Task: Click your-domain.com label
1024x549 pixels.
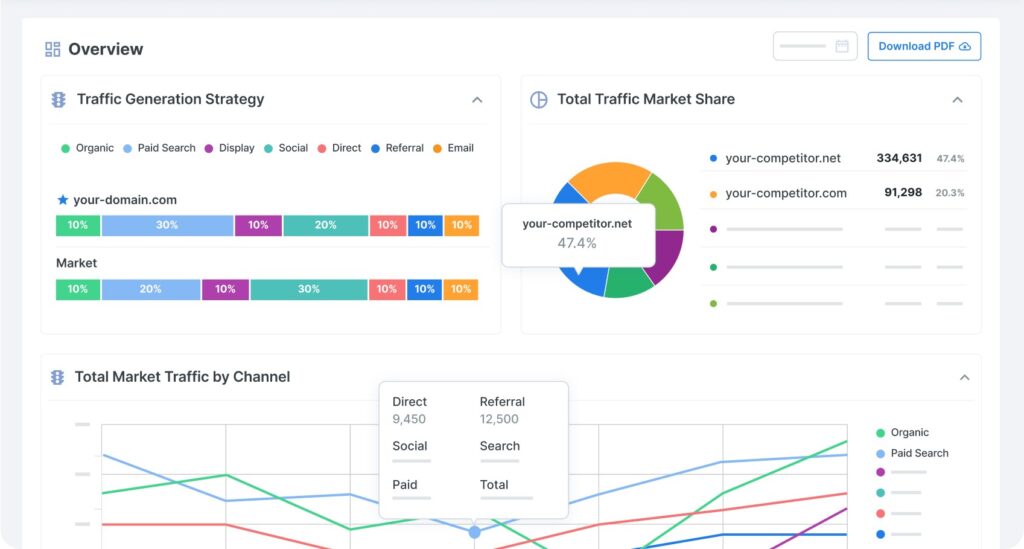Action: click(x=125, y=200)
